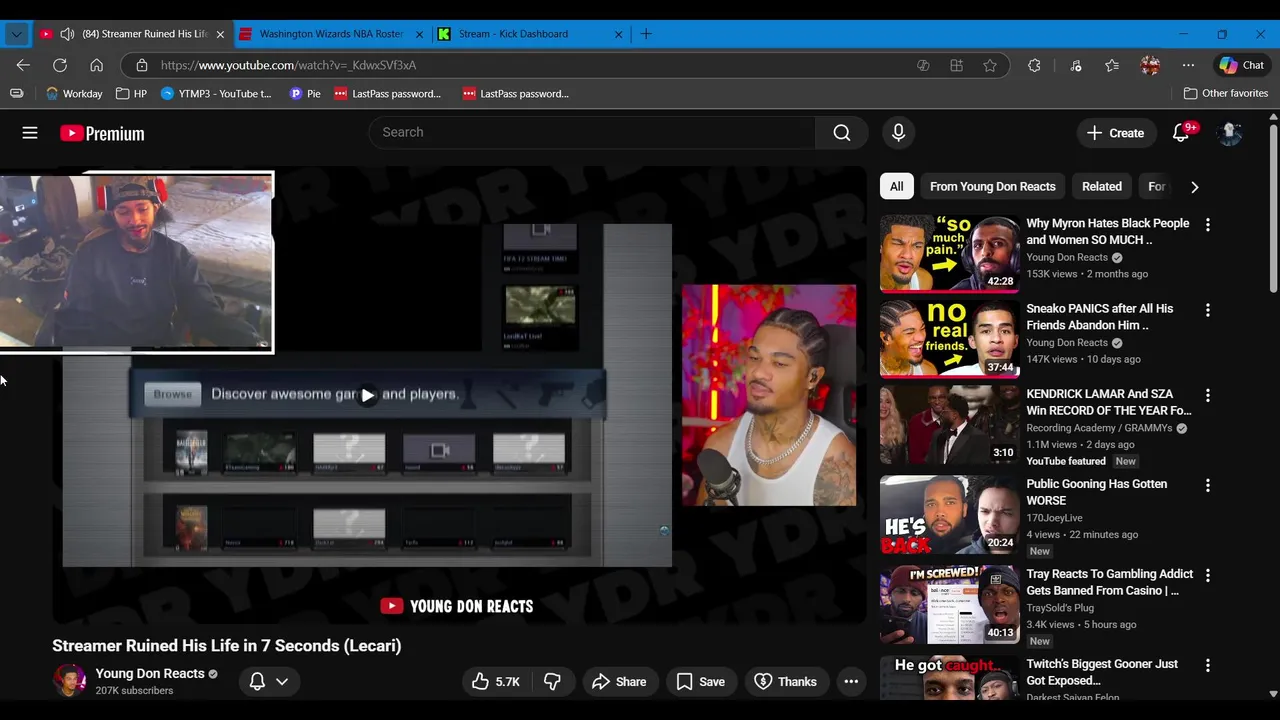
Task: Open YTMP3 YouTube bookmark
Action: pos(216,93)
